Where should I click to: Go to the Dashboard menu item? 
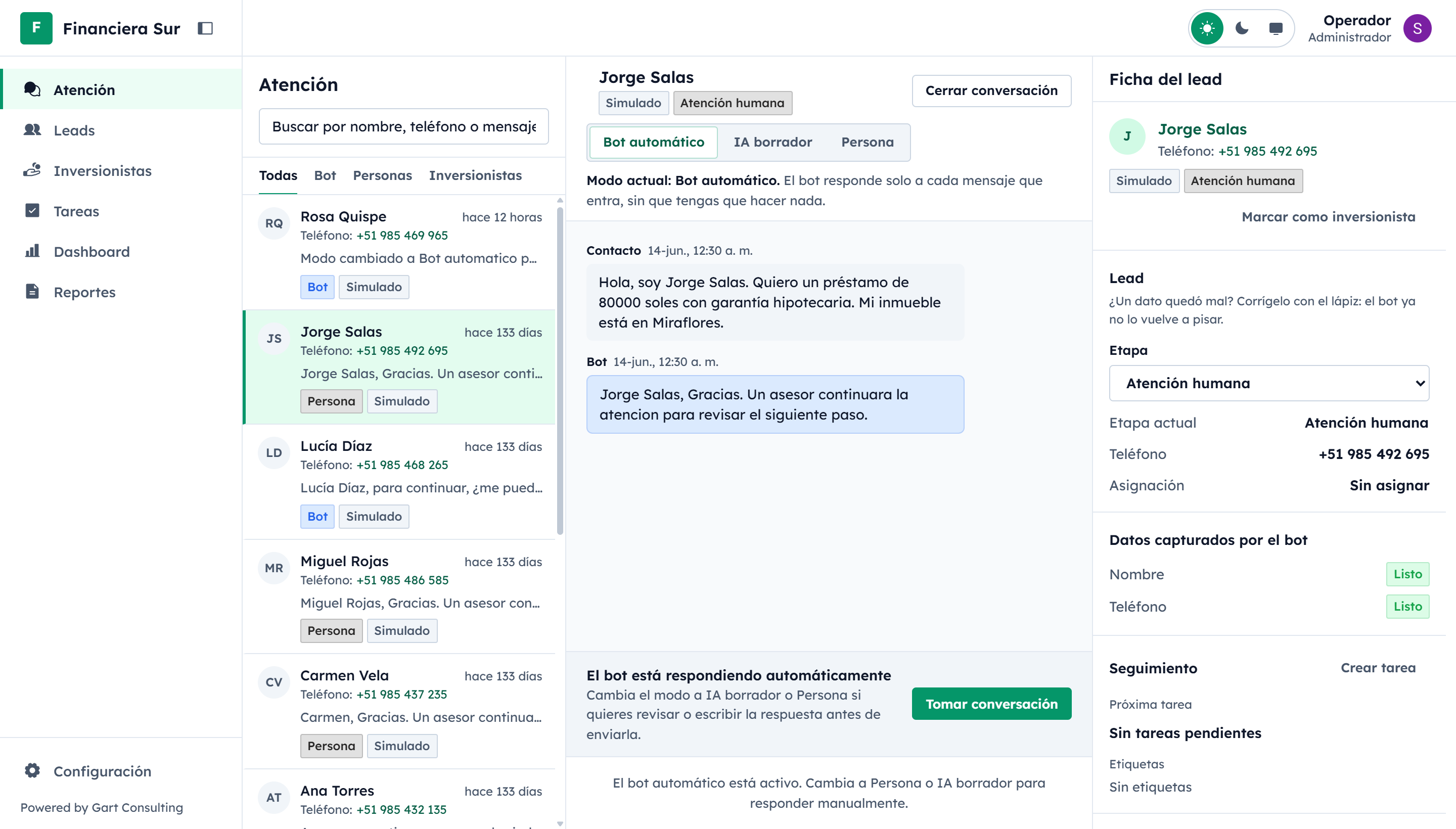tap(121, 251)
